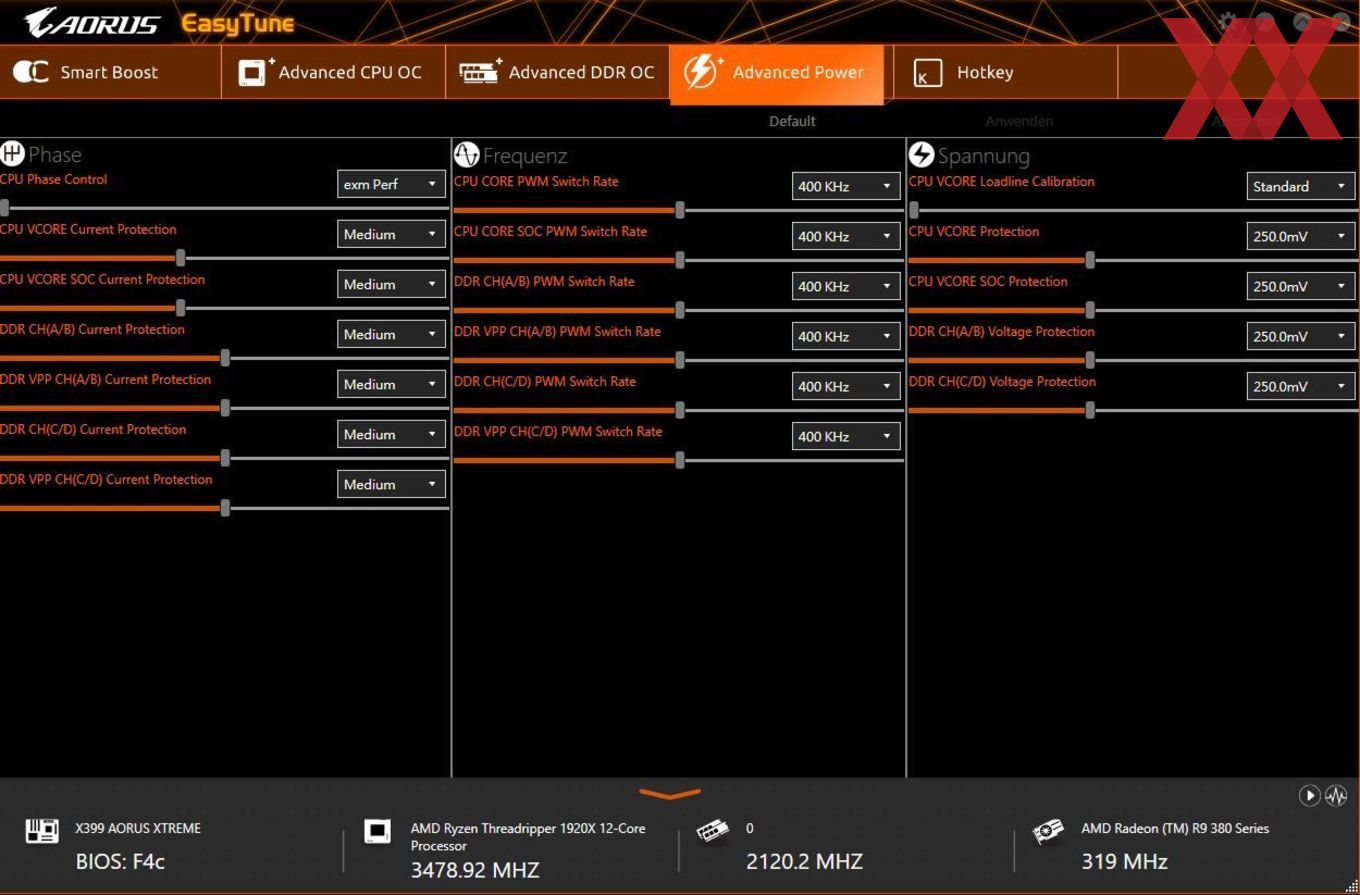
Task: Click CPU VCORE SOC Current Protection slider handle
Action: click(180, 308)
